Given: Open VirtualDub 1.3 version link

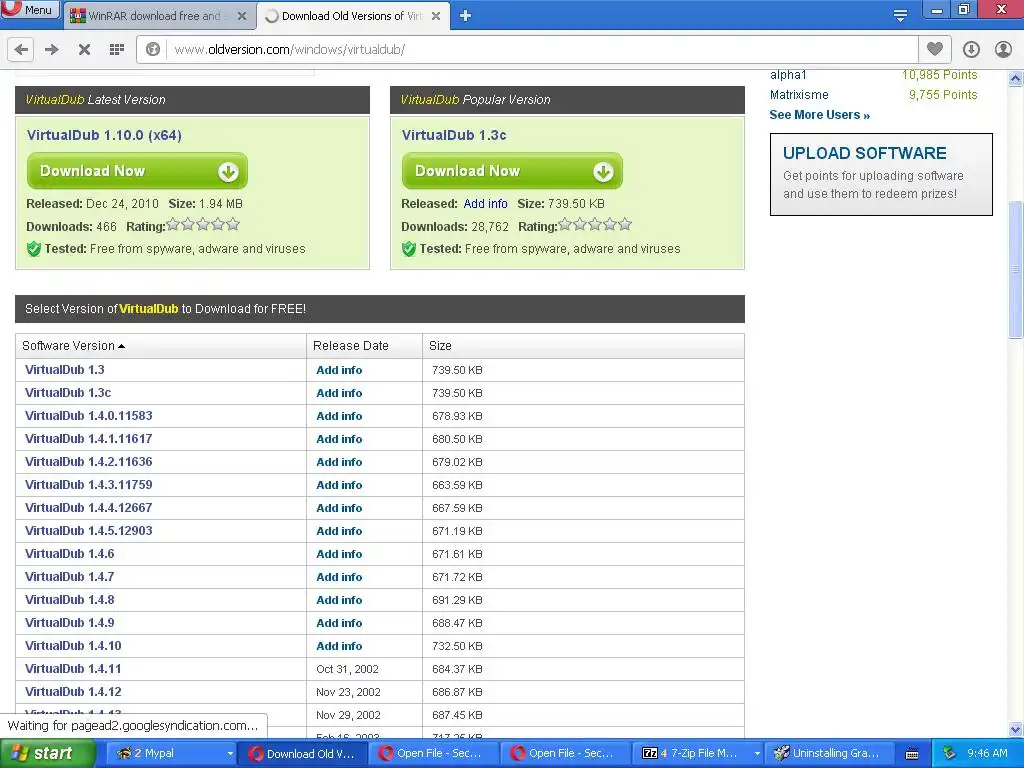Looking at the screenshot, I should point(65,370).
